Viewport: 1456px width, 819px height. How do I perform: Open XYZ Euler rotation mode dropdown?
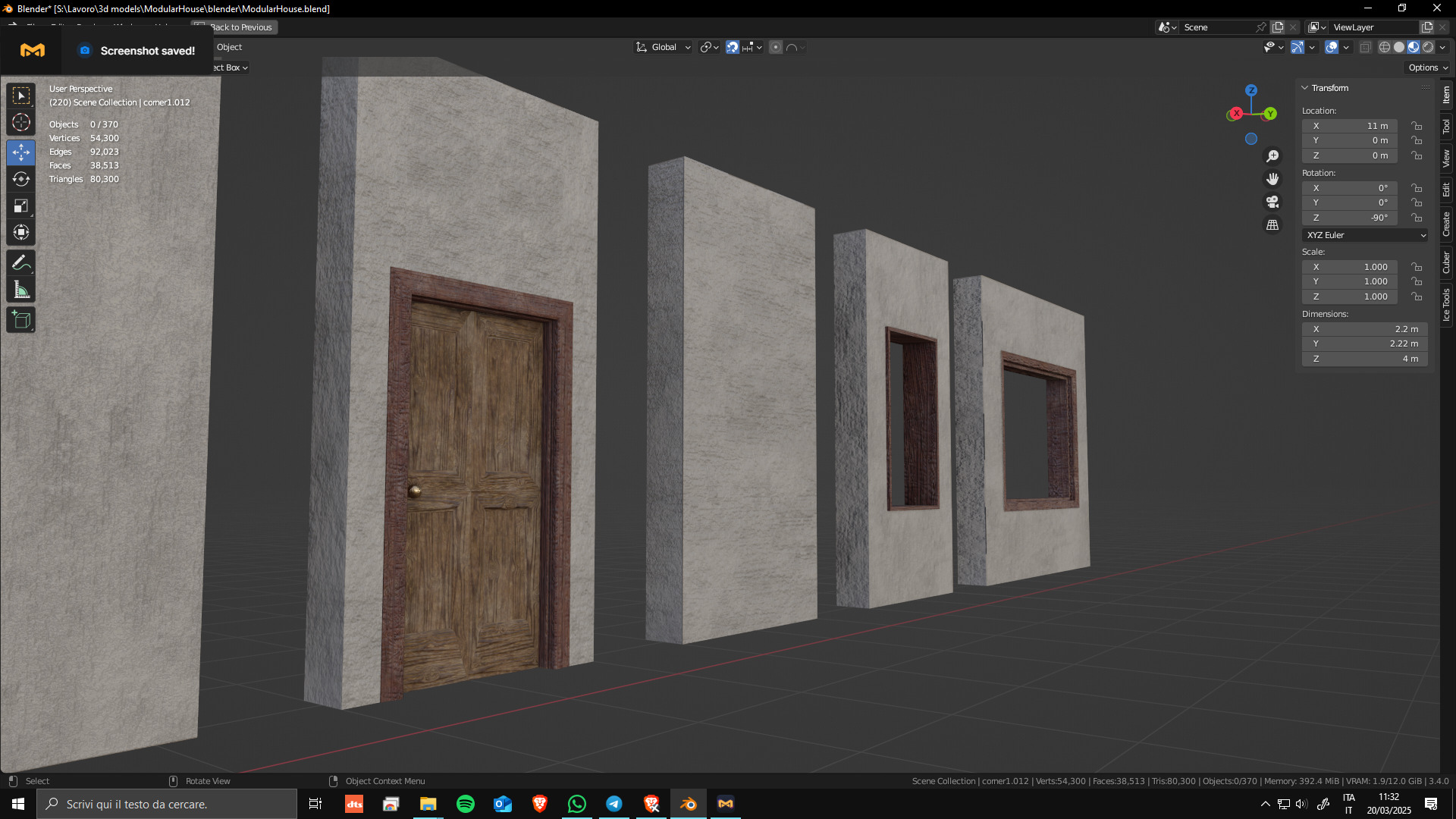pos(1365,235)
